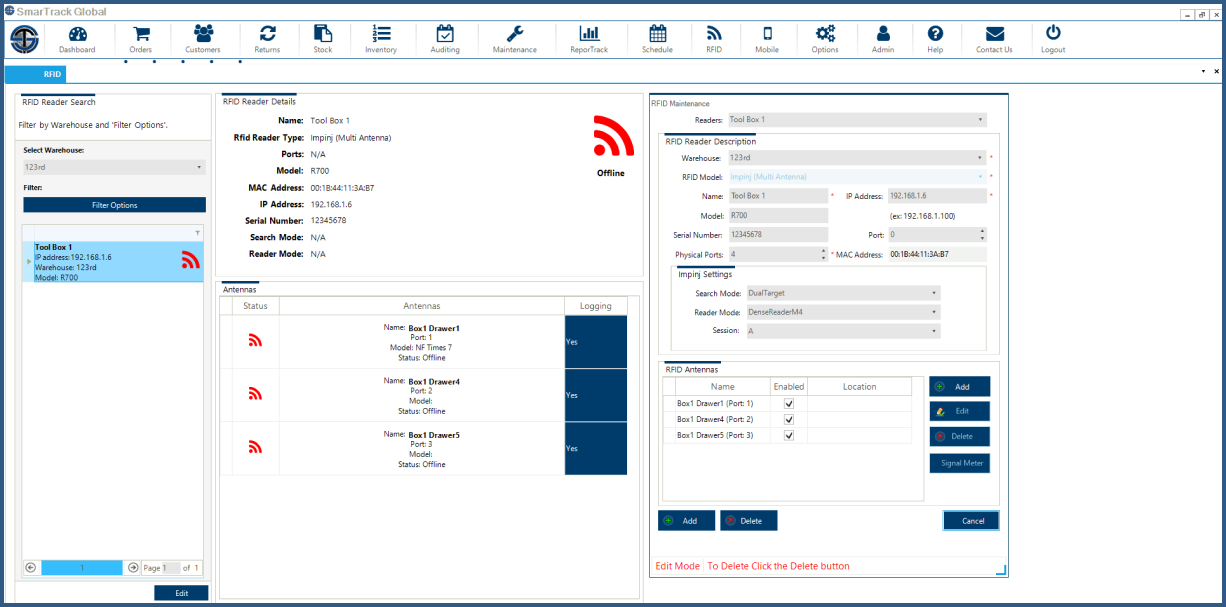This screenshot has height=607, width=1226.
Task: Open the Admin section
Action: (x=883, y=39)
